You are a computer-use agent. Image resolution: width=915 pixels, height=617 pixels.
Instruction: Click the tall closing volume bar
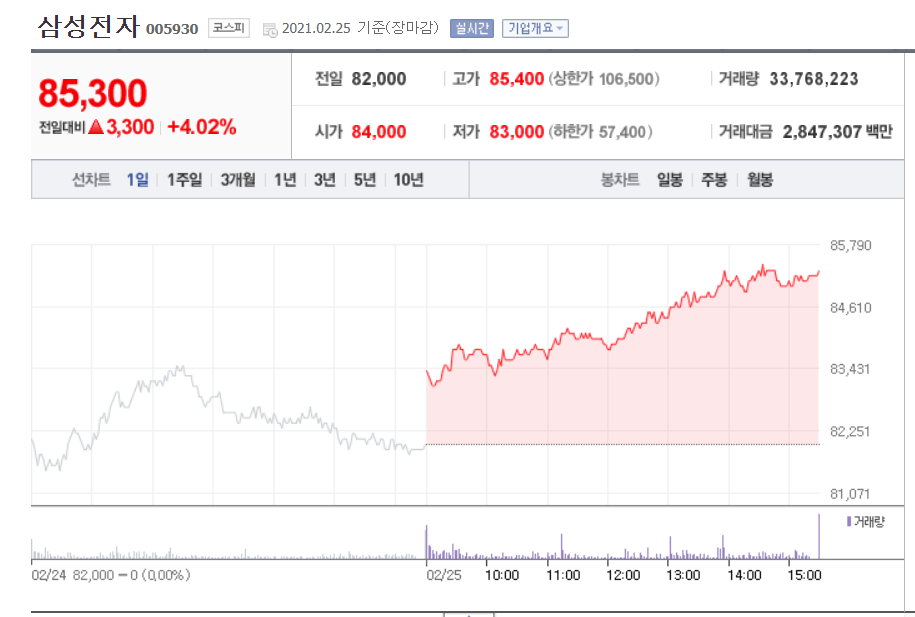point(819,536)
